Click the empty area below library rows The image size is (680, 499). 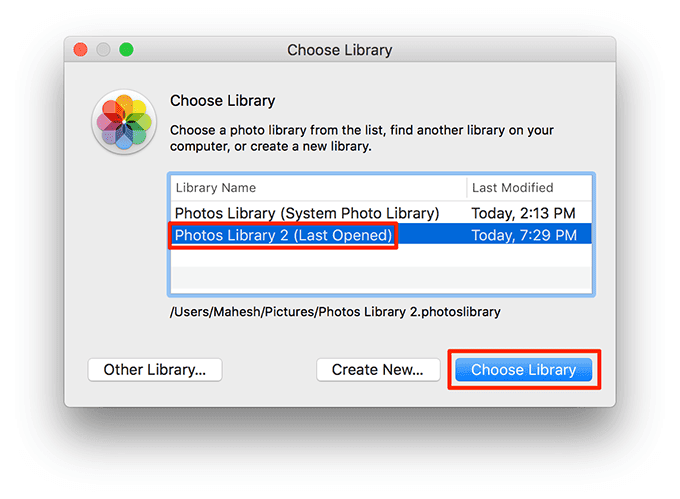click(381, 268)
